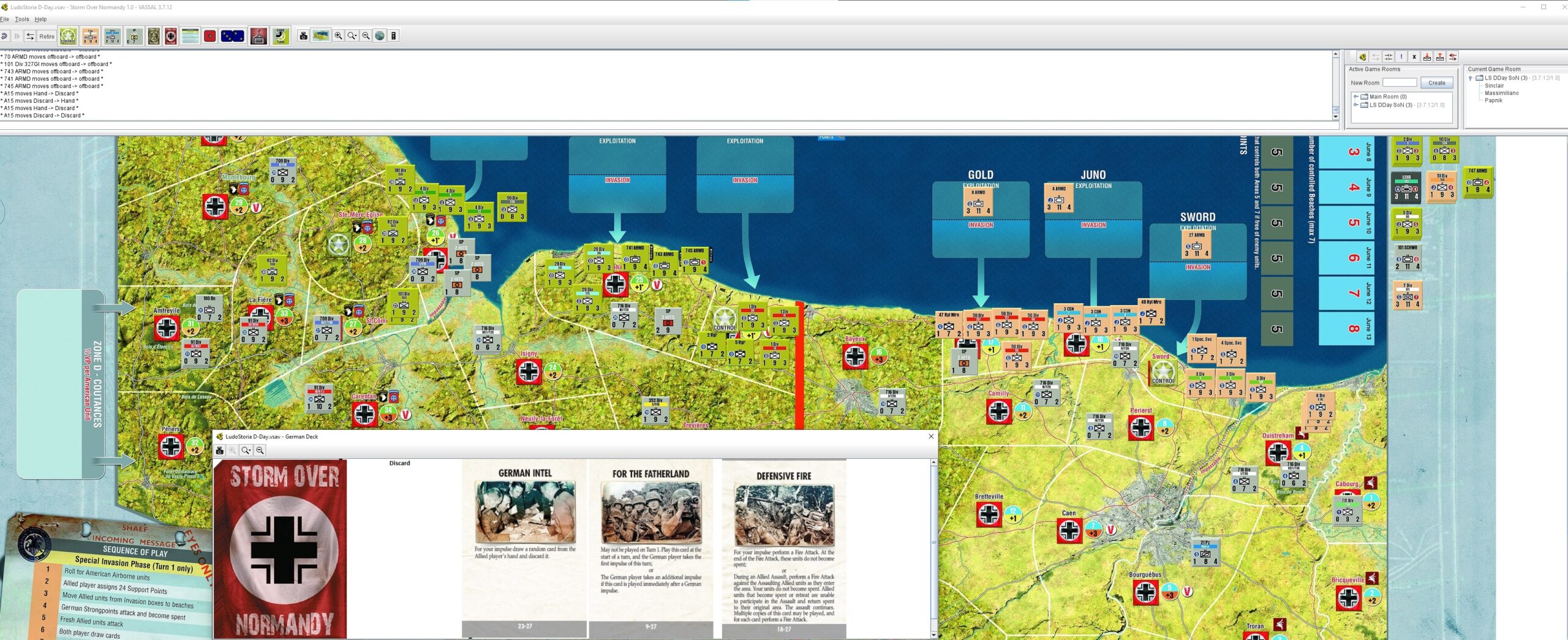Expand LS DDay SoN node in Active Rooms
Viewport: 1568px width, 640px height.
tap(1356, 105)
